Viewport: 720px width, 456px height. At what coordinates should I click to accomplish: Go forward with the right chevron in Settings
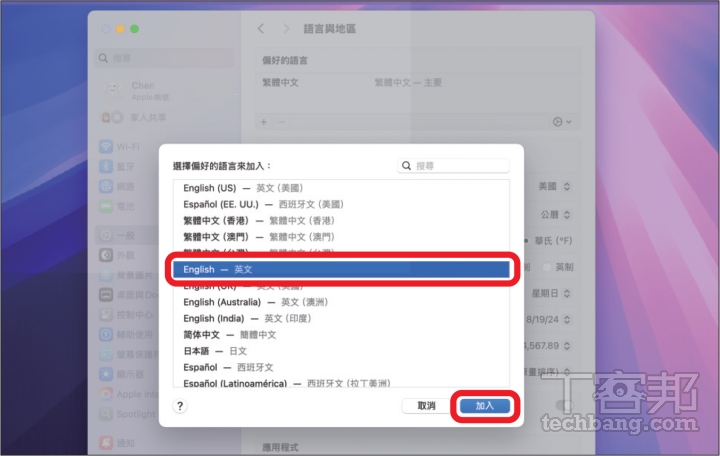286,29
